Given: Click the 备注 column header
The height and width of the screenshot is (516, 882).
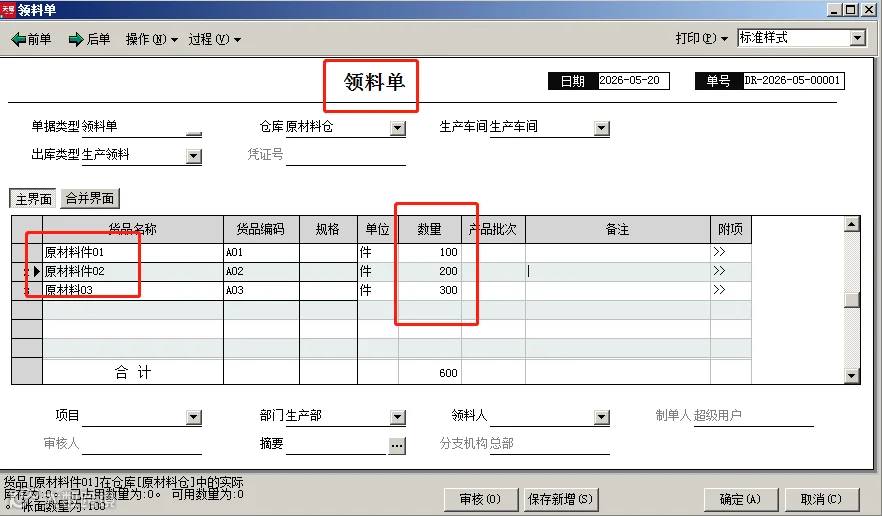Looking at the screenshot, I should 618,230.
